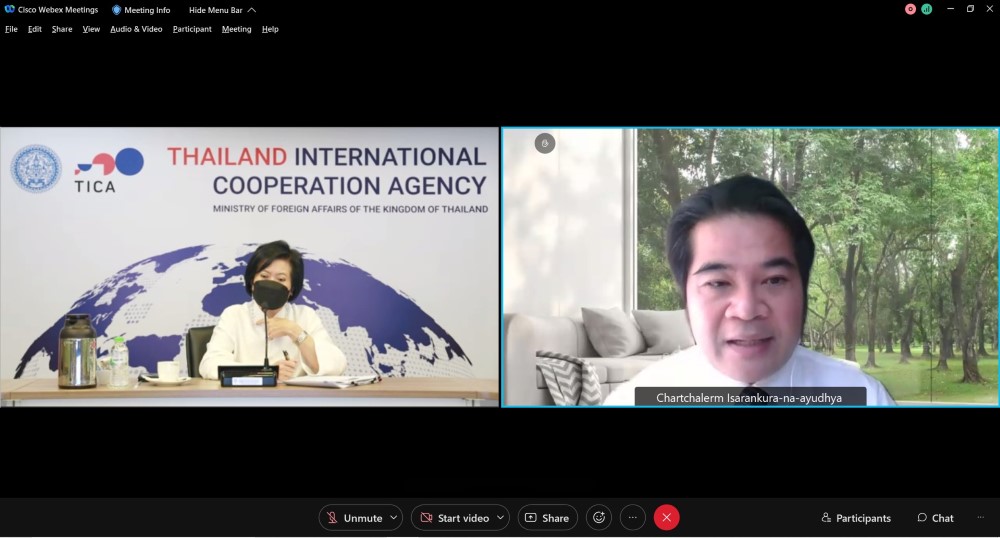Open panel options ellipsis beside Chat

980,518
